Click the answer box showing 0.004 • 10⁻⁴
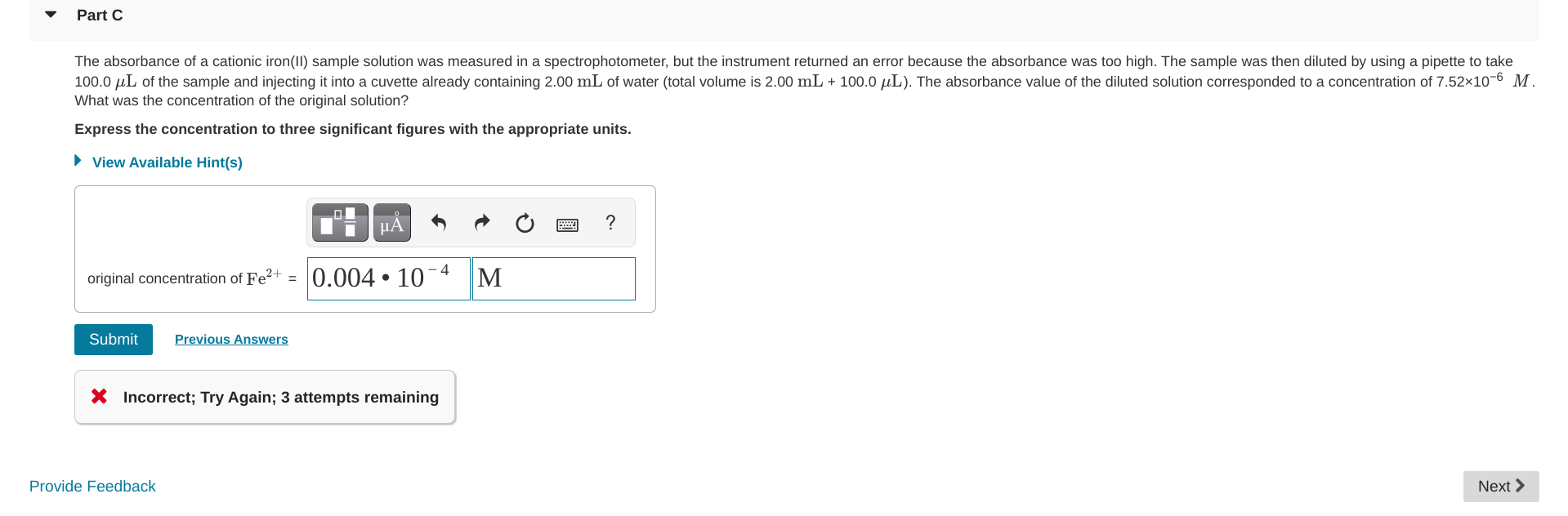Image resolution: width=1568 pixels, height=516 pixels. 388,278
